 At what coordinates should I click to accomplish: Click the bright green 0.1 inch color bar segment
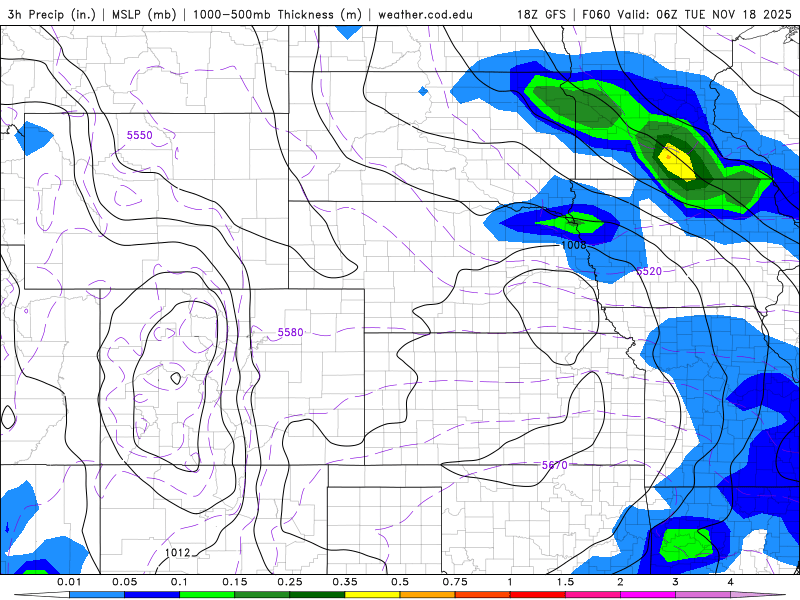tap(207, 595)
